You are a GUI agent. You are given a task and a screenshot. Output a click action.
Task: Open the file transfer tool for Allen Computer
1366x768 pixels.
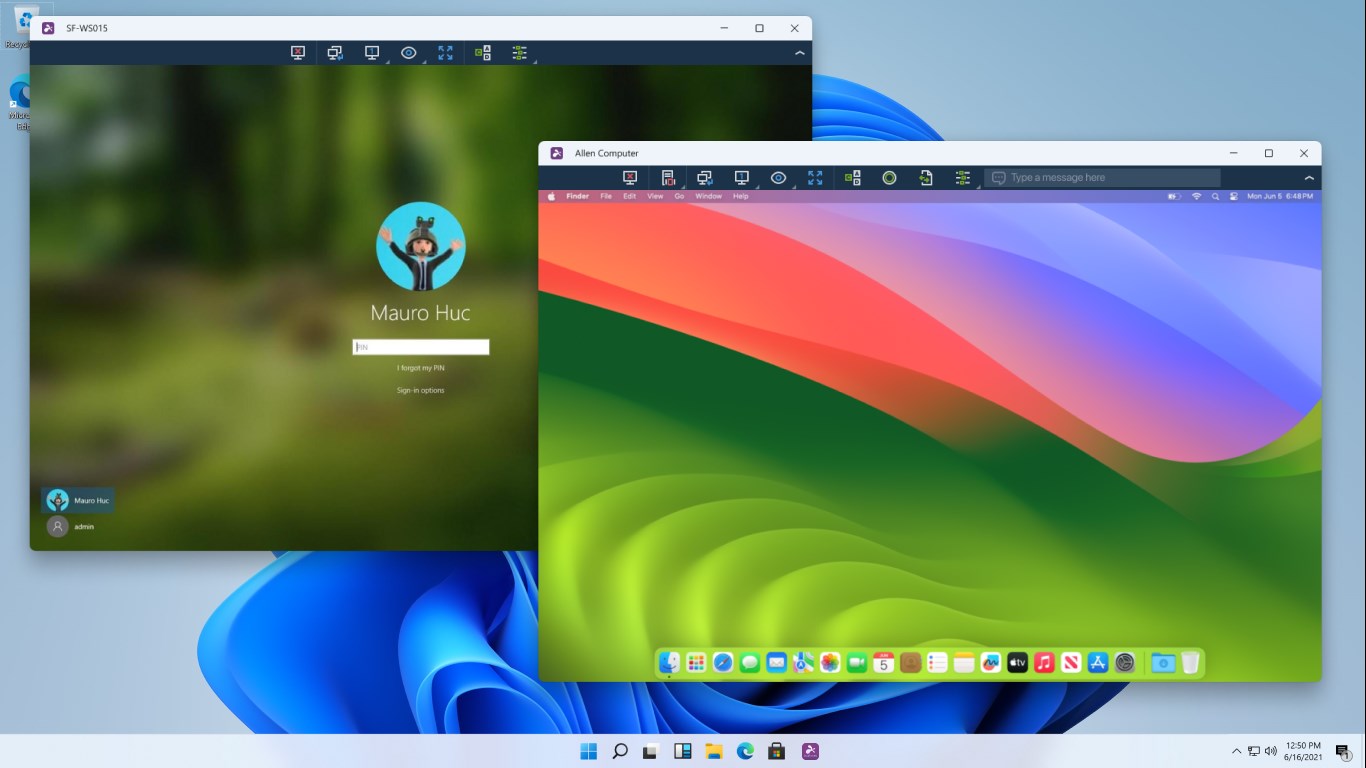pos(926,177)
